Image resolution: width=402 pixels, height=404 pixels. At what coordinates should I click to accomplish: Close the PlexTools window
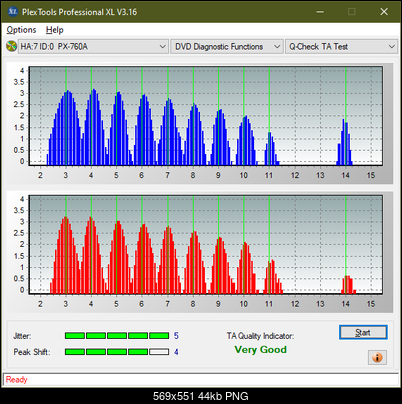coord(384,12)
